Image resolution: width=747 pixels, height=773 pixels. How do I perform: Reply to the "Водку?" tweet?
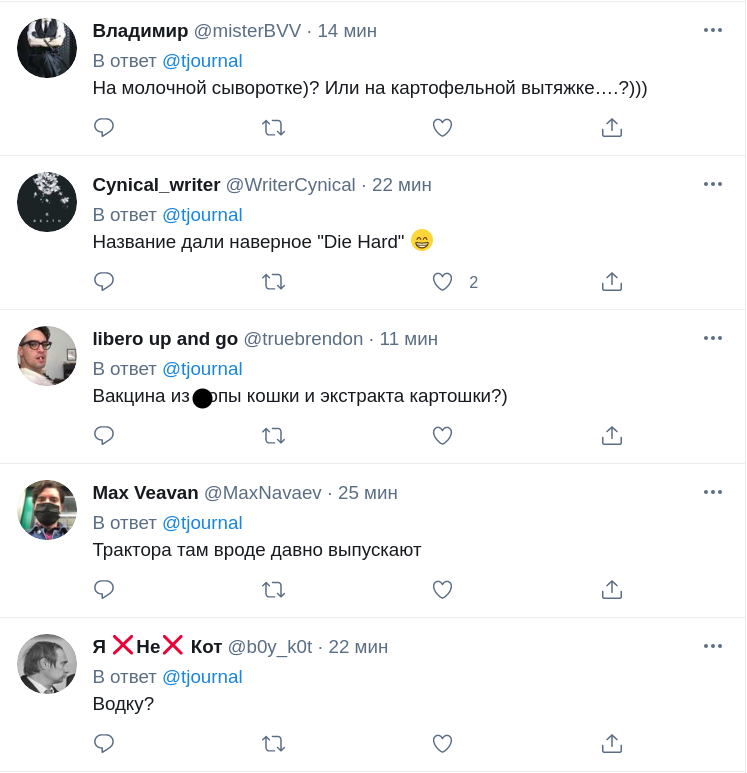[104, 744]
